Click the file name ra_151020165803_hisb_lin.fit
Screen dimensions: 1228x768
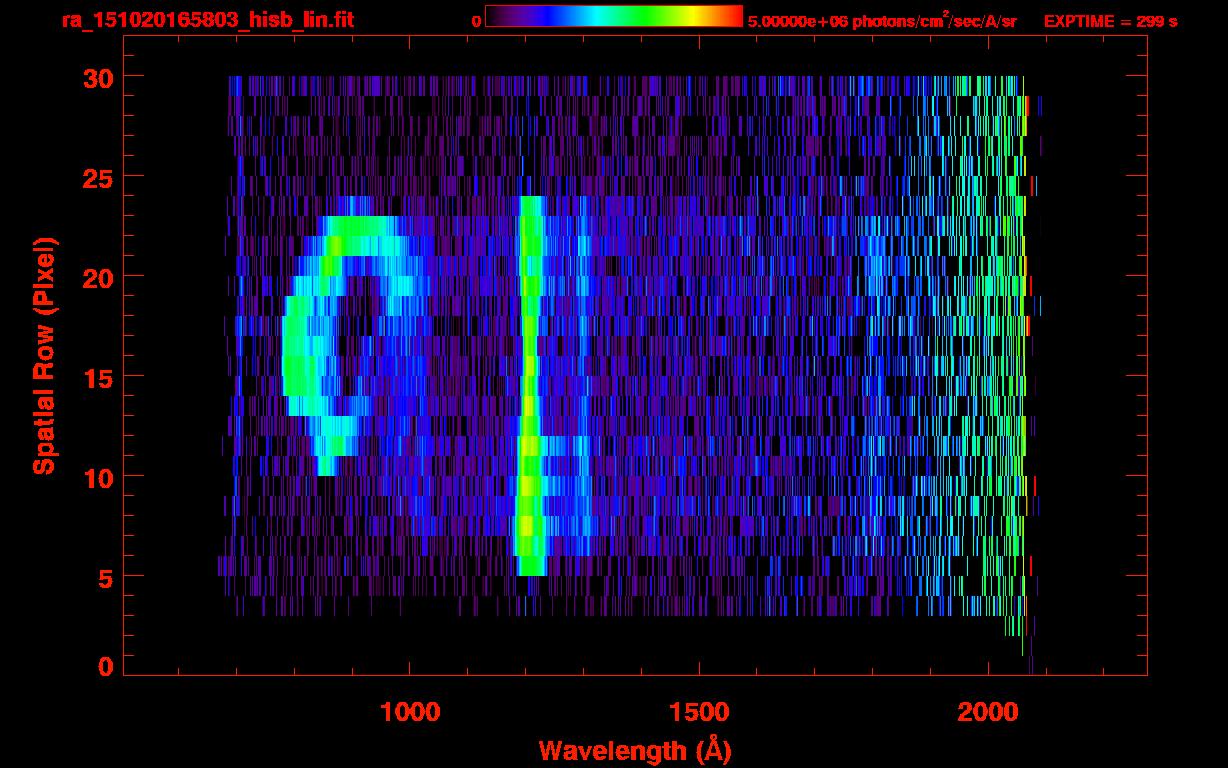point(207,20)
